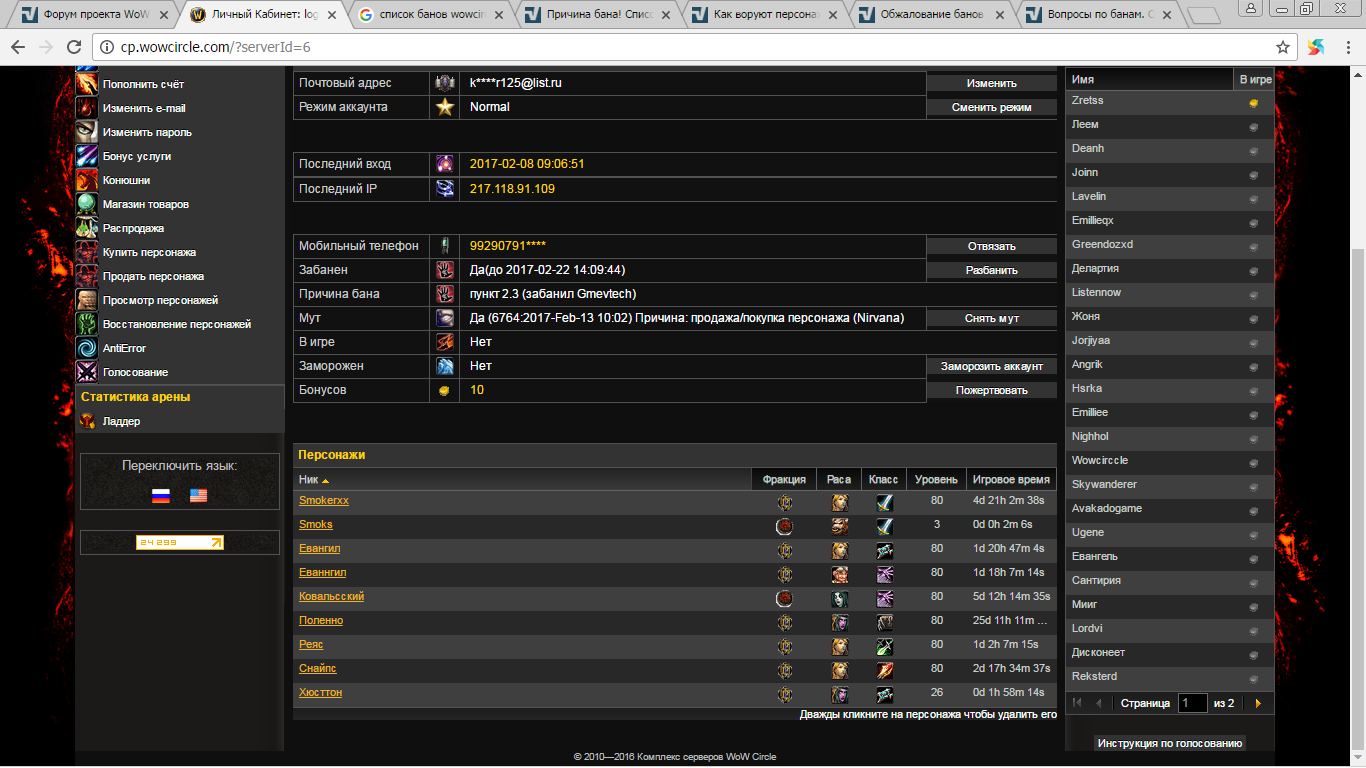
Task: Click the Chrome bookmark star icon
Action: click(x=1283, y=47)
